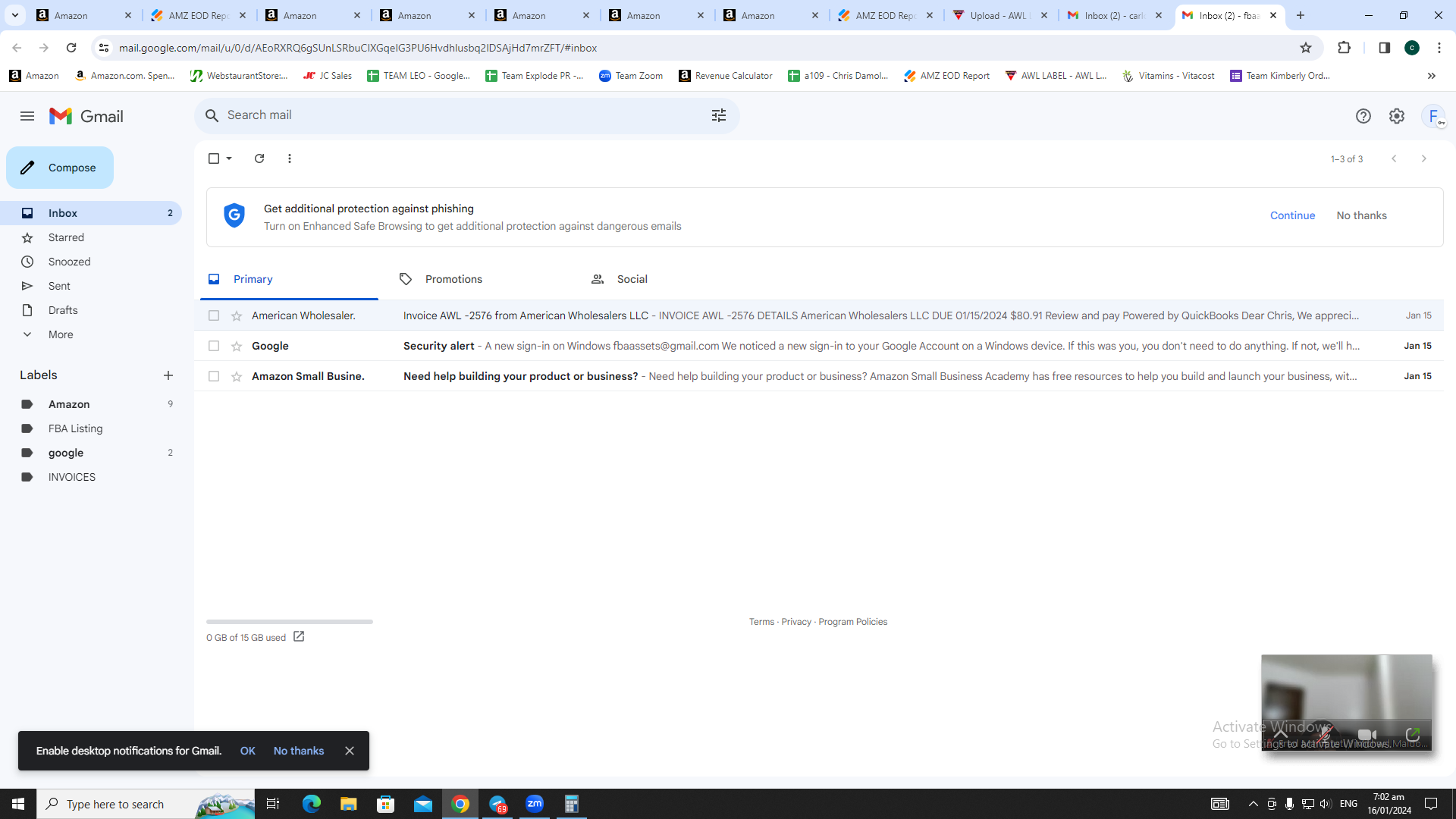This screenshot has width=1456, height=819.
Task: Open the Inbox folder
Action: (91, 213)
